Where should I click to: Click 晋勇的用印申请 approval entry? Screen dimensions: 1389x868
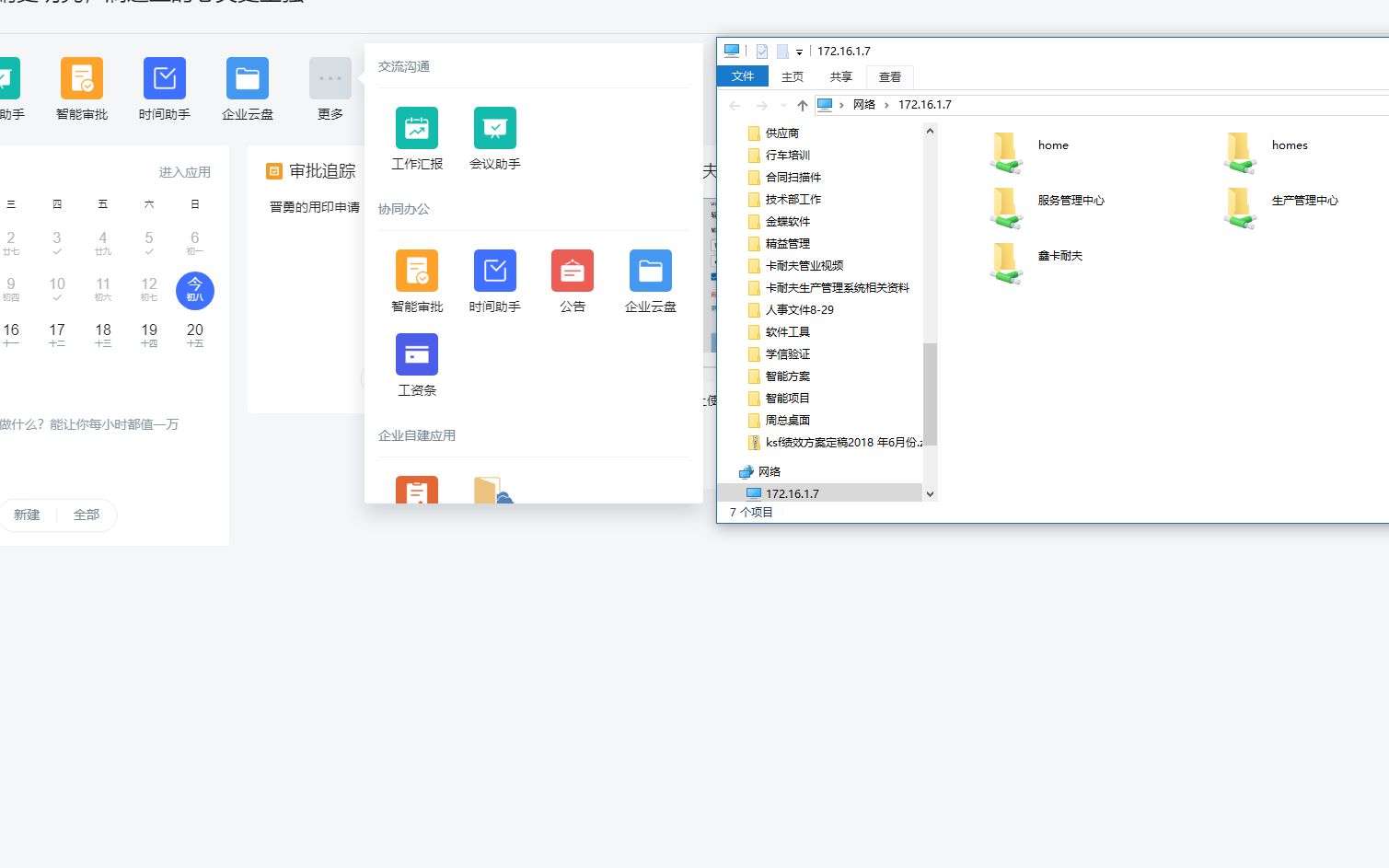click(x=315, y=207)
